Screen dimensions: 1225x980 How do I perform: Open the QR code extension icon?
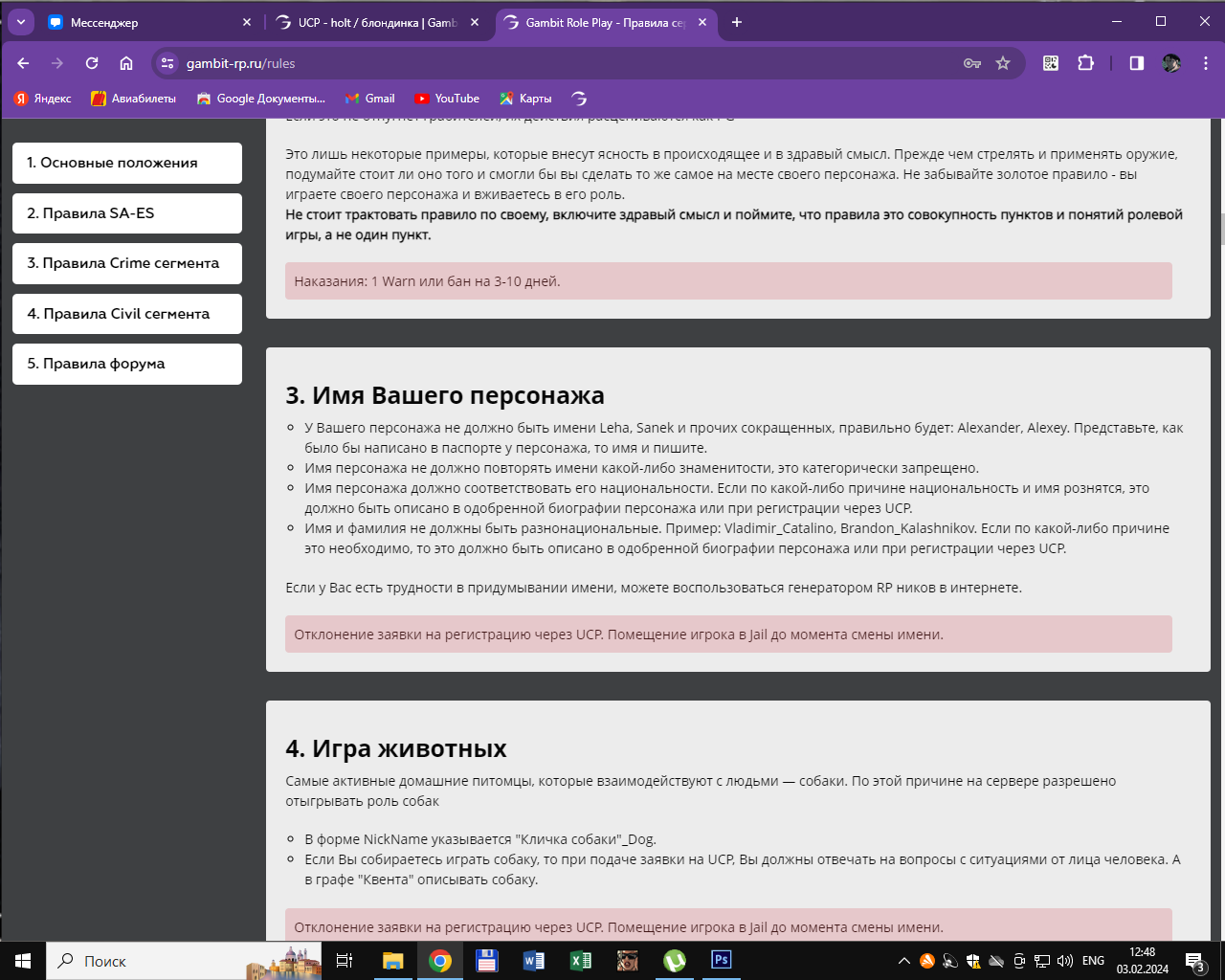[x=1051, y=63]
